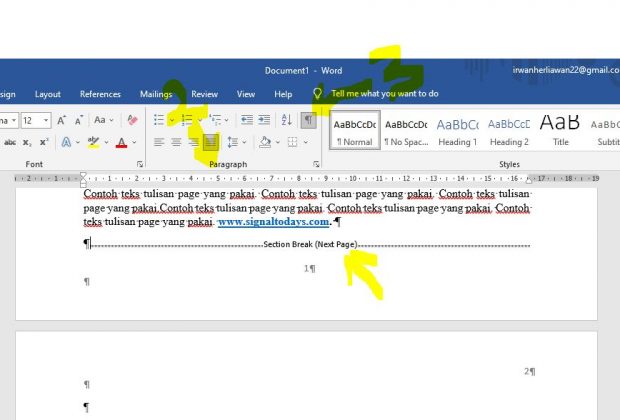The image size is (620, 420).
Task: Open the Bullets dropdown arrow
Action: tap(172, 120)
